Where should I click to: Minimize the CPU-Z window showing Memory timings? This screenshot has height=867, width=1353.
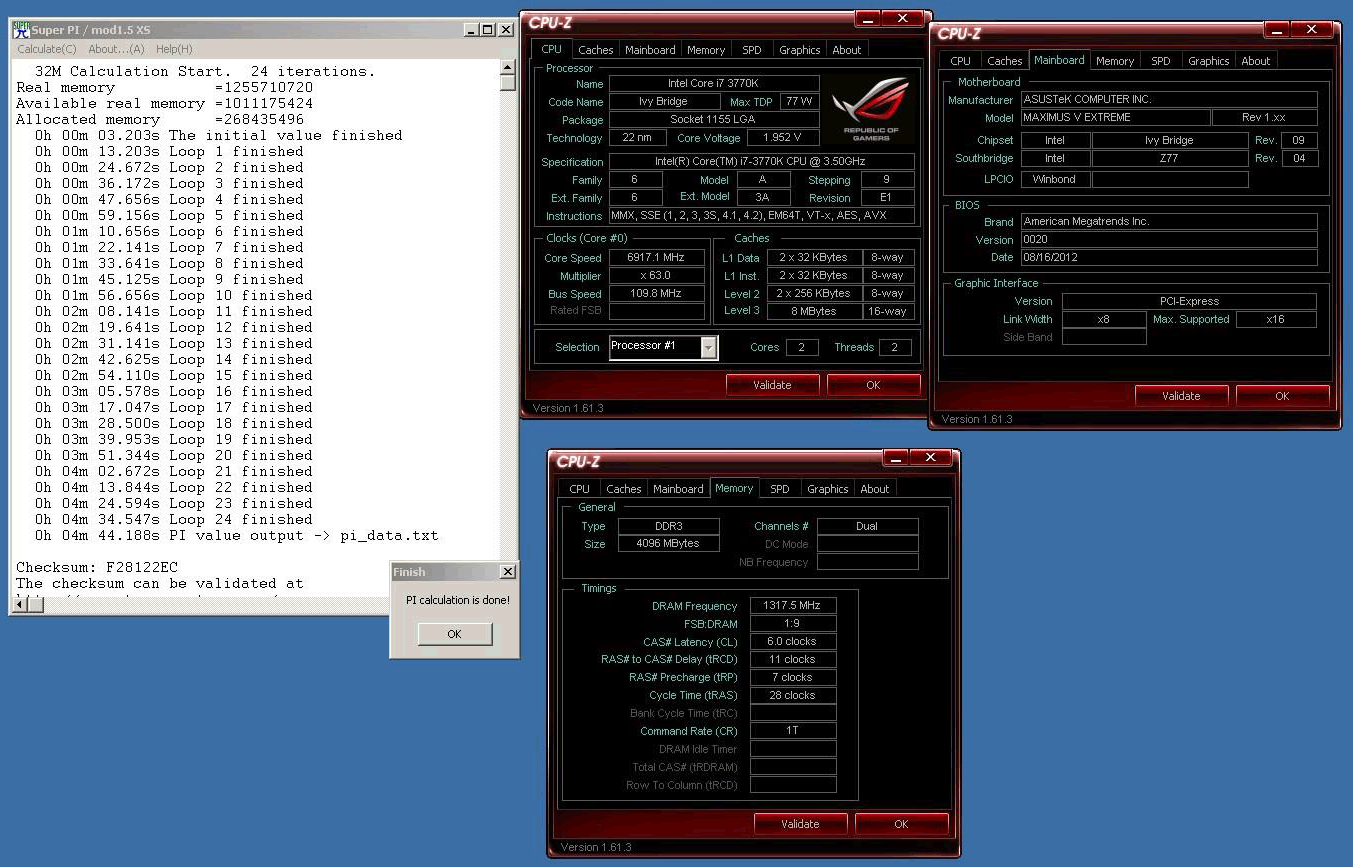click(895, 458)
